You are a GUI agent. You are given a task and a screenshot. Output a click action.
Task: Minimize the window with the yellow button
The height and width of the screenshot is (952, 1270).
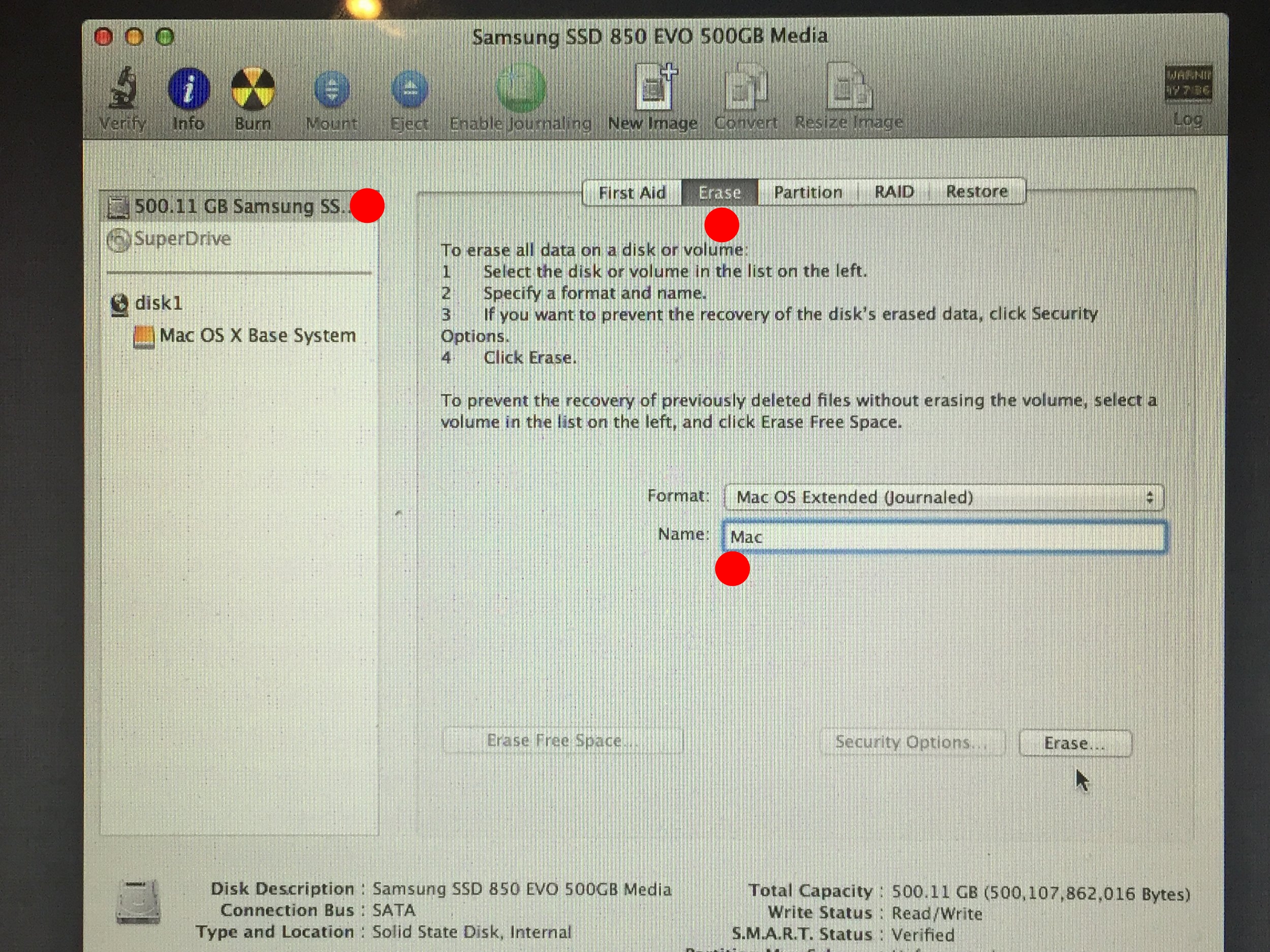point(134,37)
